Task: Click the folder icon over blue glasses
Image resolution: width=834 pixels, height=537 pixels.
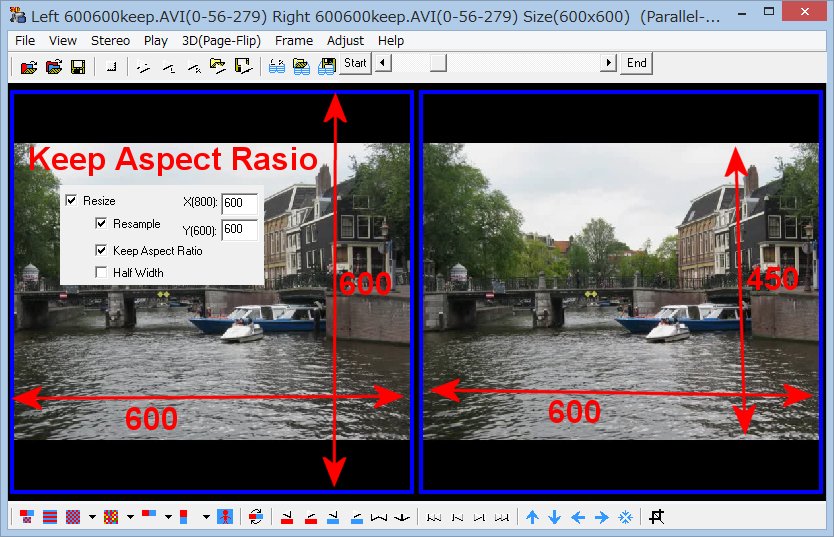Action: [301, 66]
